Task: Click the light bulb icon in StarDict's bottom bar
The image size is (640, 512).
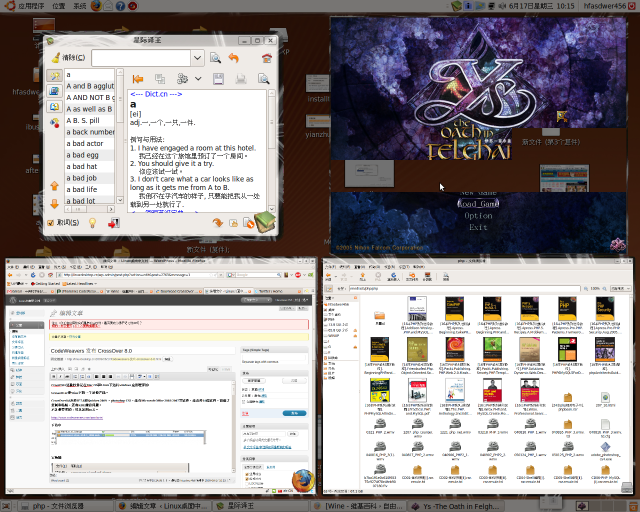Action: click(93, 223)
